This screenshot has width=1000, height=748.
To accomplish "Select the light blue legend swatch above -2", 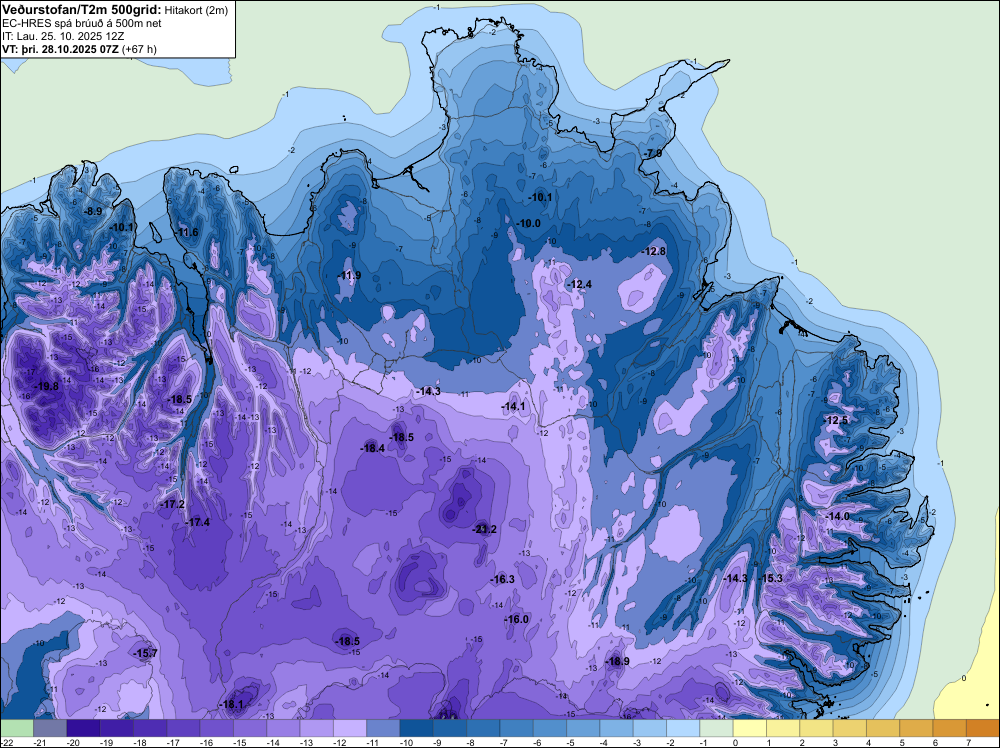I will point(683,728).
